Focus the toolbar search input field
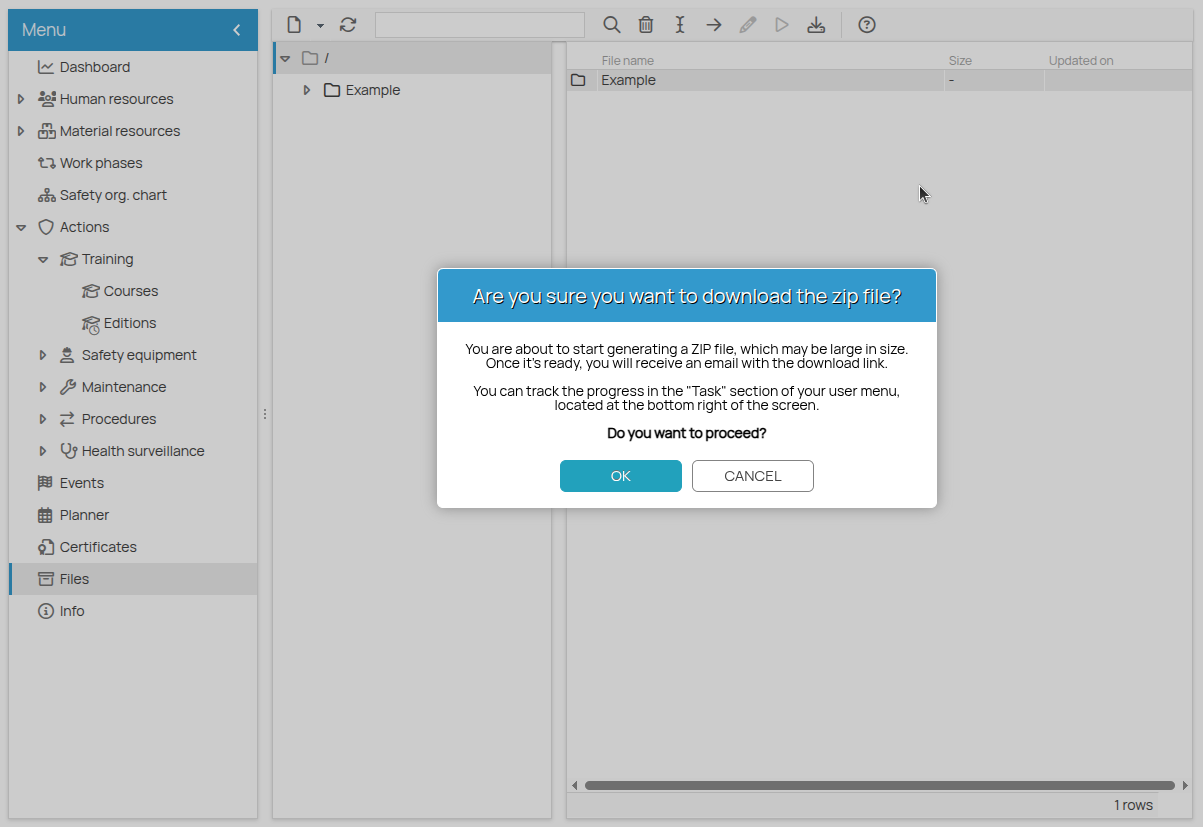The height and width of the screenshot is (827, 1203). (x=480, y=25)
